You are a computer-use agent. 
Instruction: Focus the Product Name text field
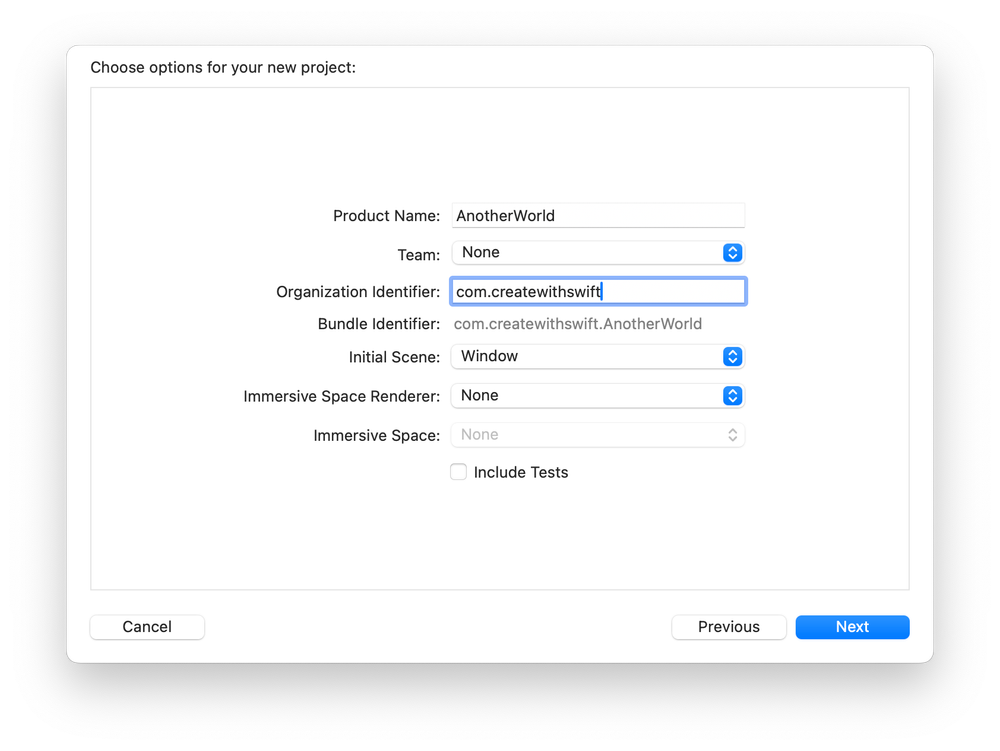click(597, 216)
